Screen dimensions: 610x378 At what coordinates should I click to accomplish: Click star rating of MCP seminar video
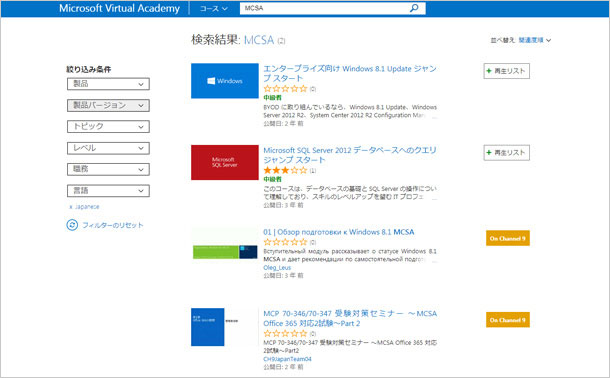(286, 333)
